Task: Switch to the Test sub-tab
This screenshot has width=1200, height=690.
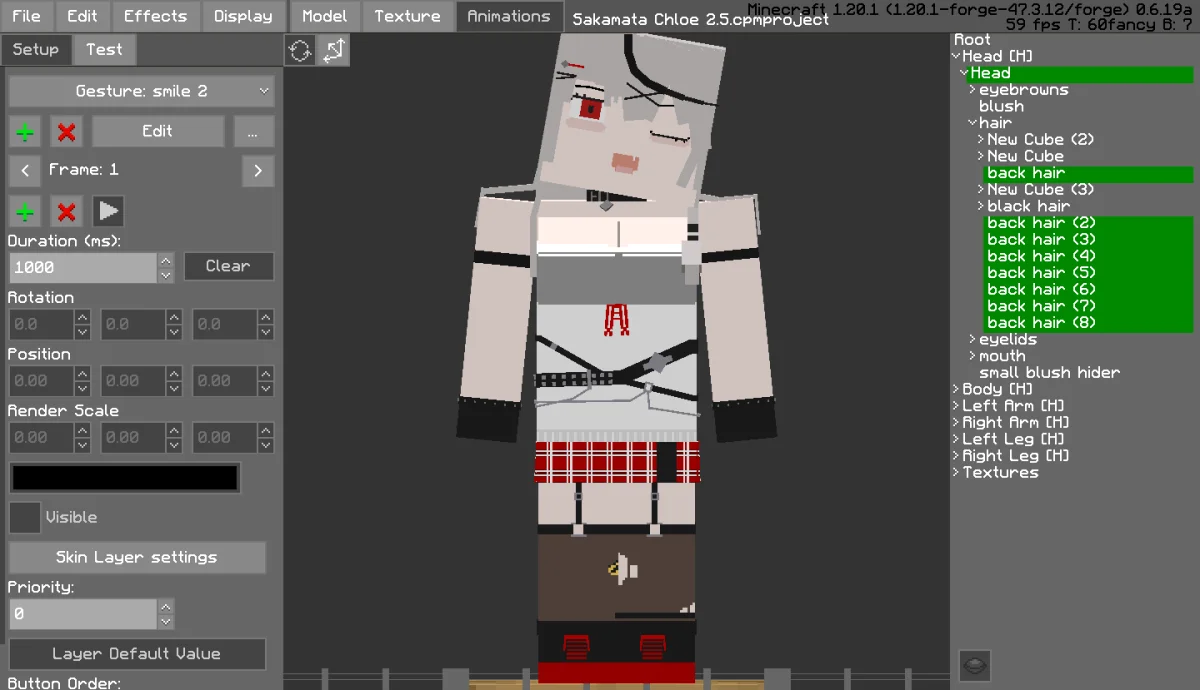Action: tap(104, 49)
